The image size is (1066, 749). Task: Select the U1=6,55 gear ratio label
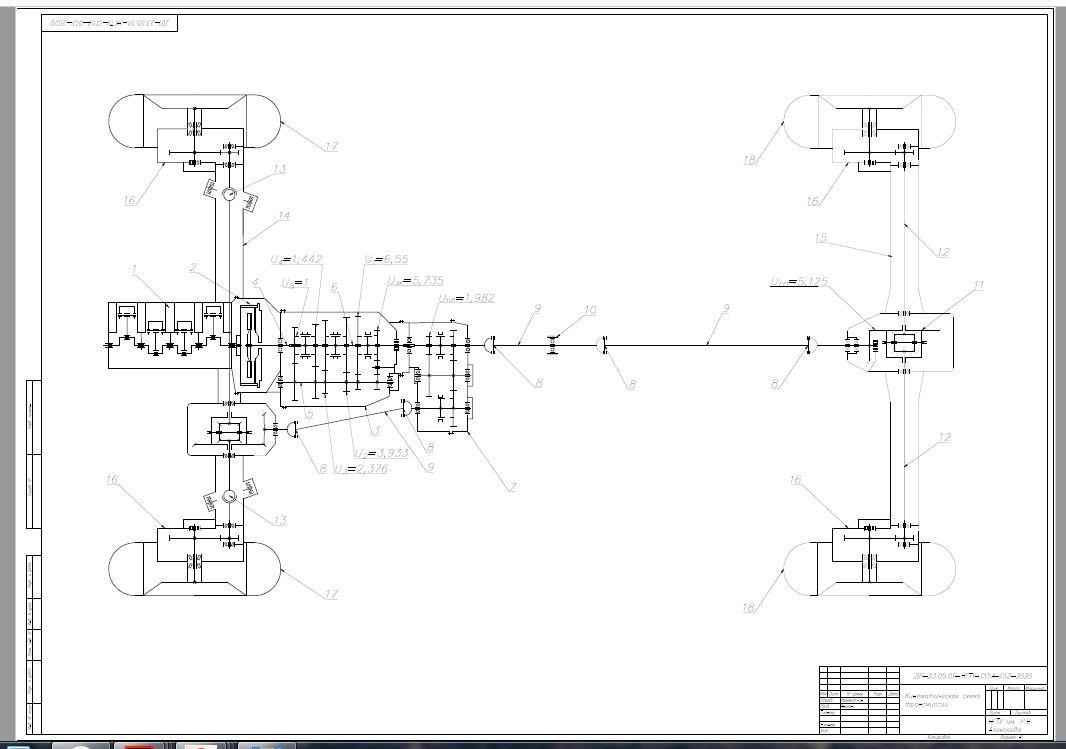382,260
